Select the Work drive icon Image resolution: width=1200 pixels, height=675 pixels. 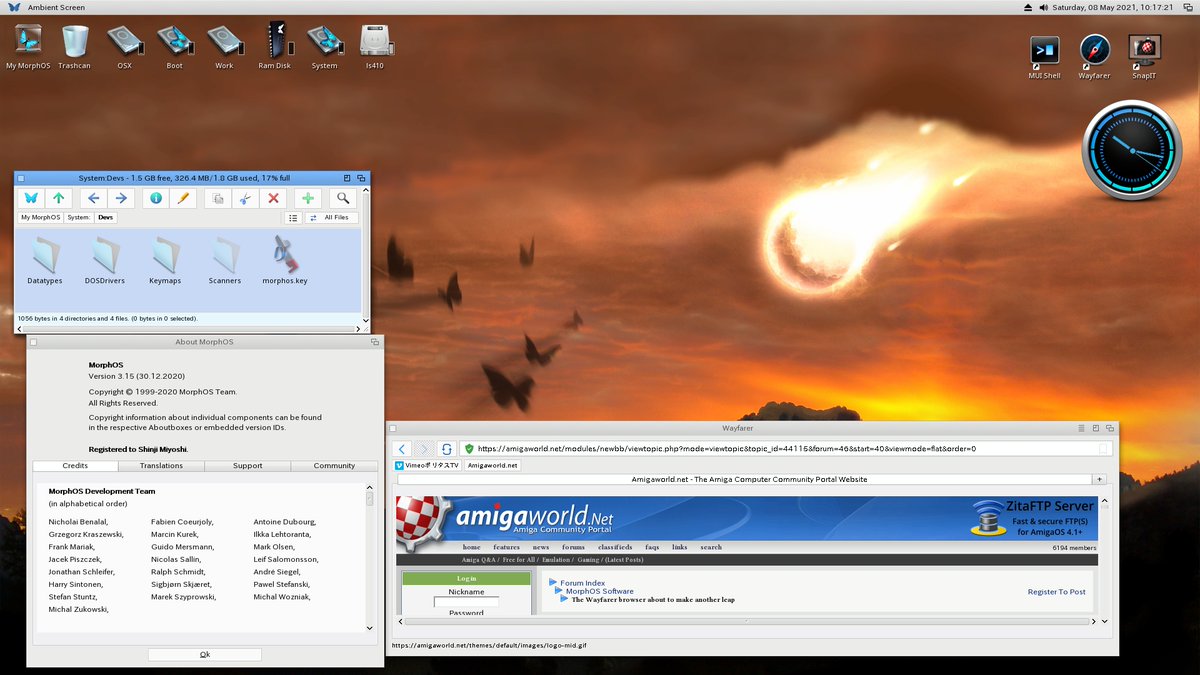click(x=224, y=46)
